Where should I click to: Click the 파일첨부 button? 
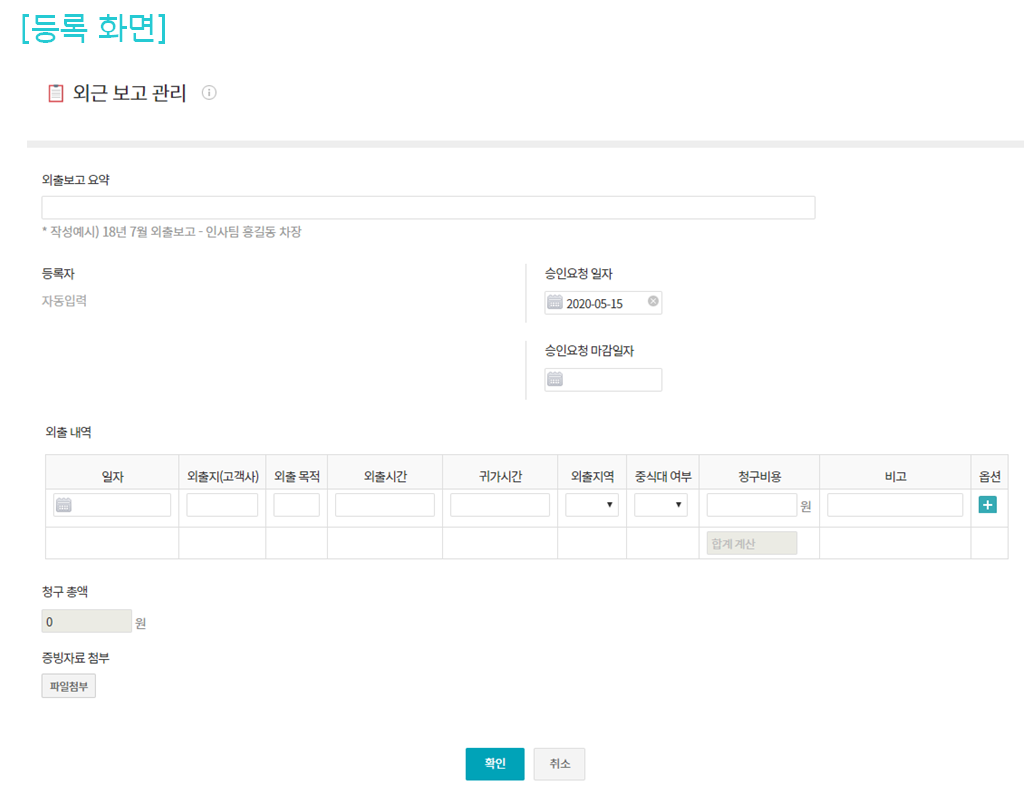pos(69,686)
